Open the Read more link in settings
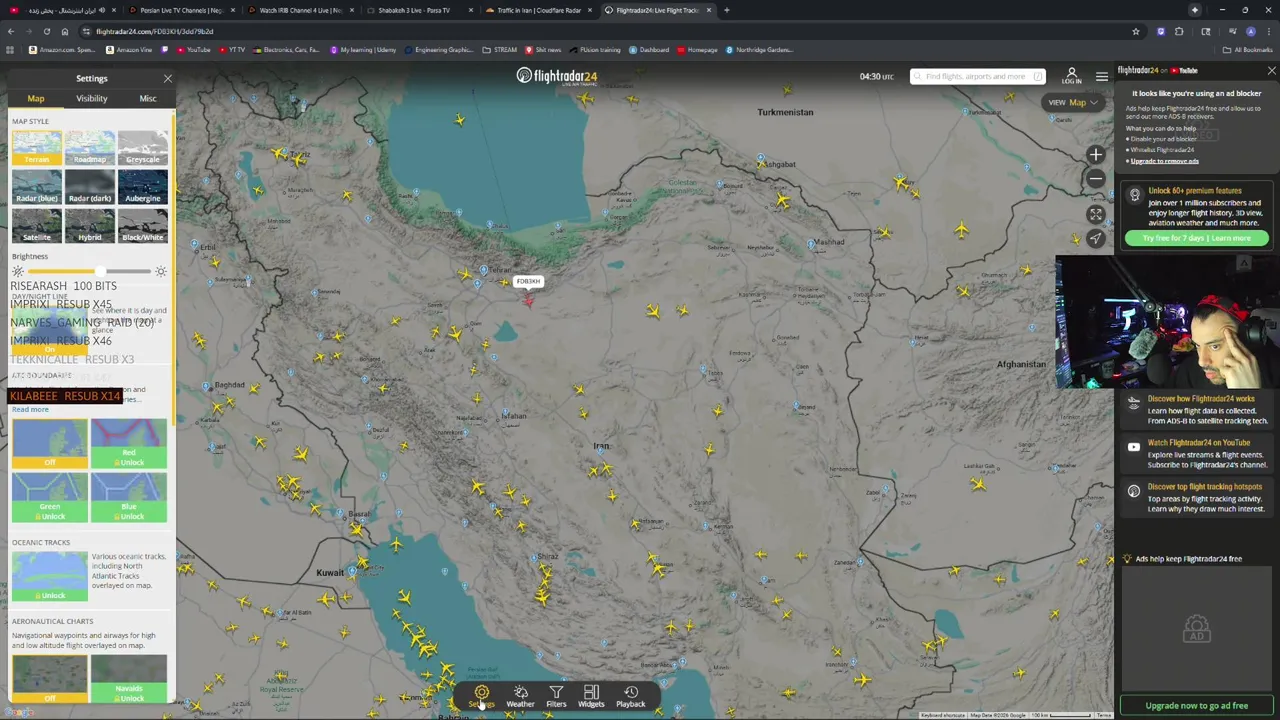The height and width of the screenshot is (720, 1280). (30, 409)
